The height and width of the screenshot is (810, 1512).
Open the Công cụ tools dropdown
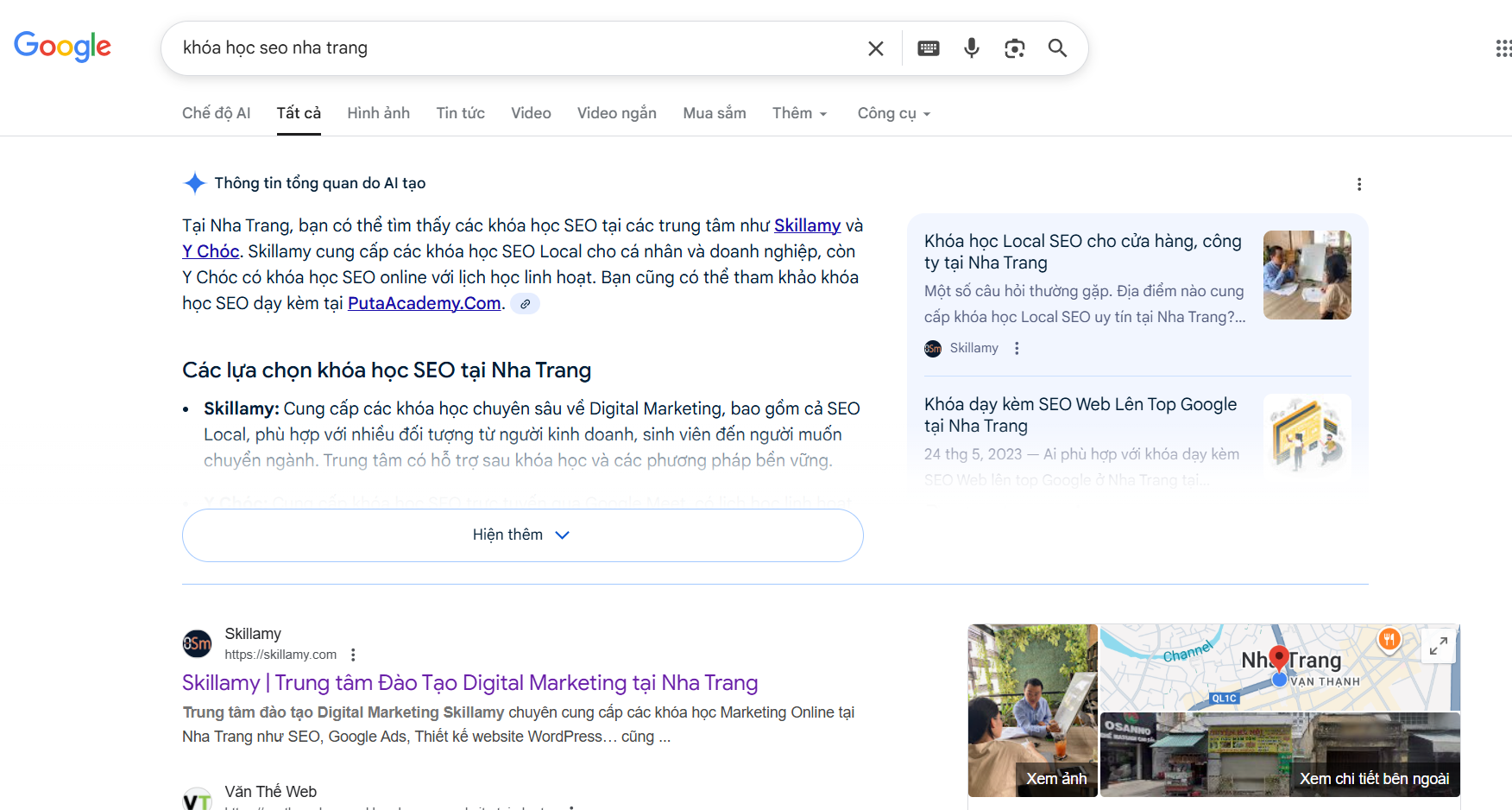(x=893, y=113)
